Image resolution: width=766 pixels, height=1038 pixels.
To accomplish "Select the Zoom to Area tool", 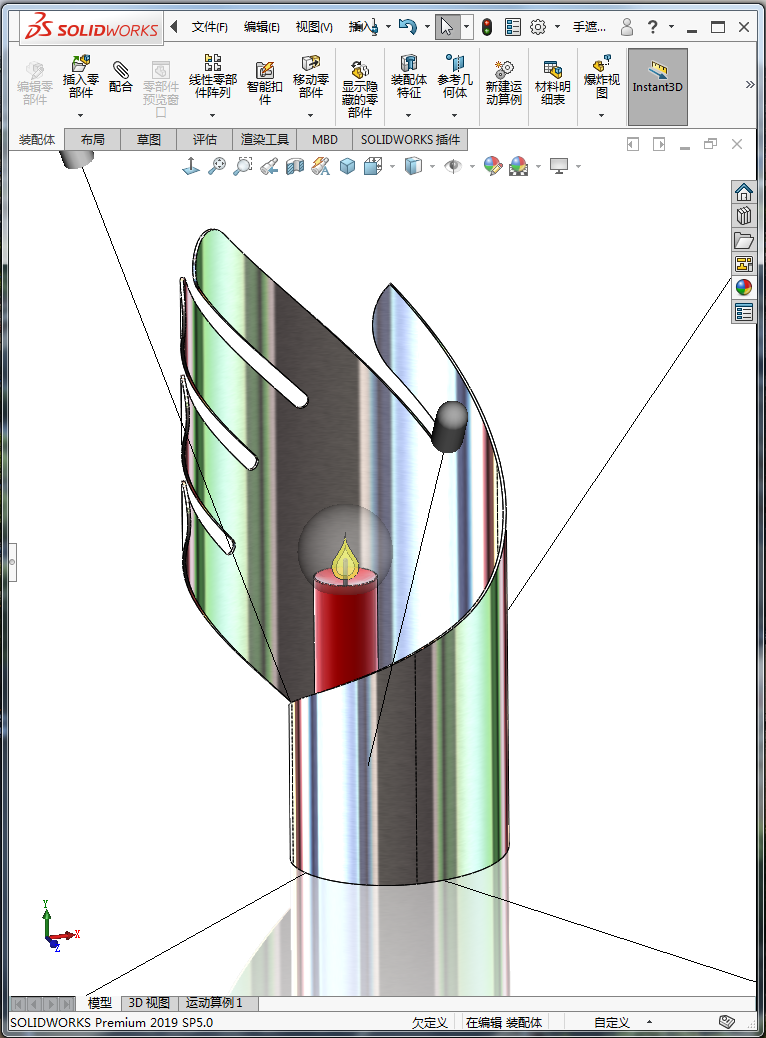I will click(243, 165).
